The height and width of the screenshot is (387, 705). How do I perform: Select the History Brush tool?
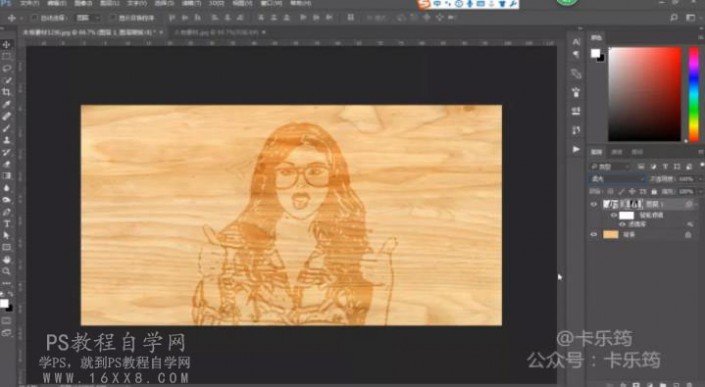point(7,152)
